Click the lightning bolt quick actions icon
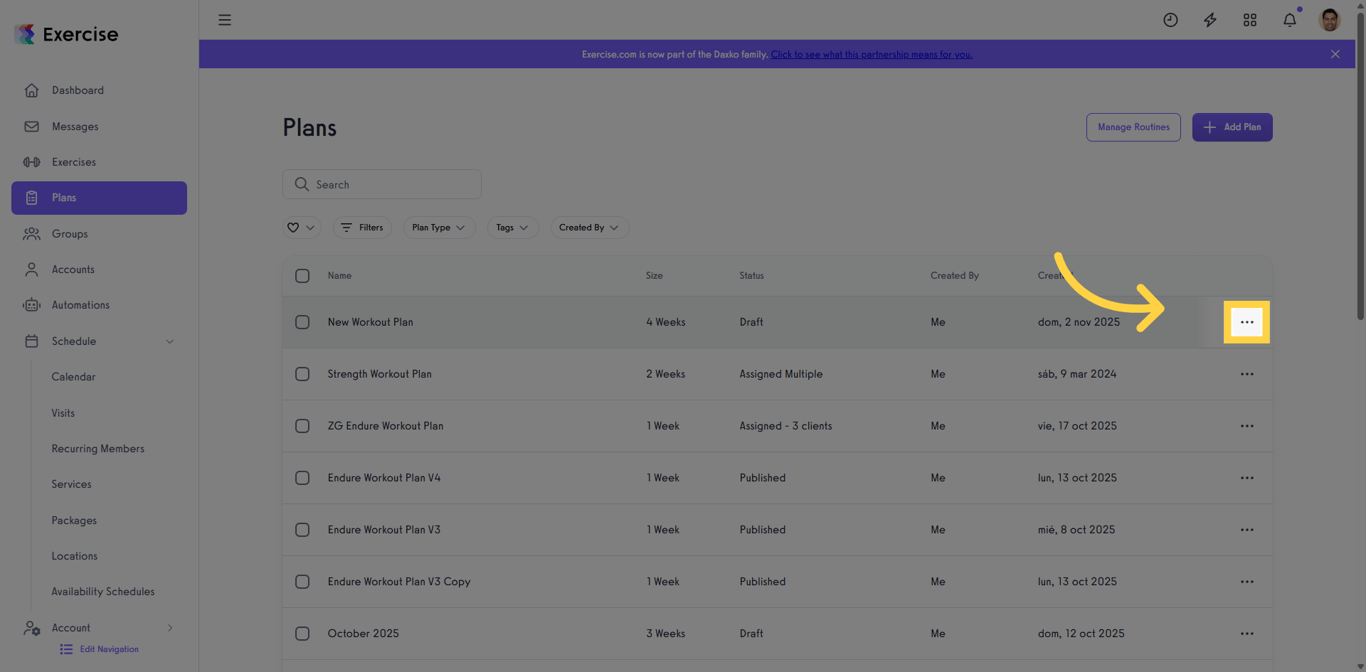The image size is (1366, 672). click(x=1210, y=20)
